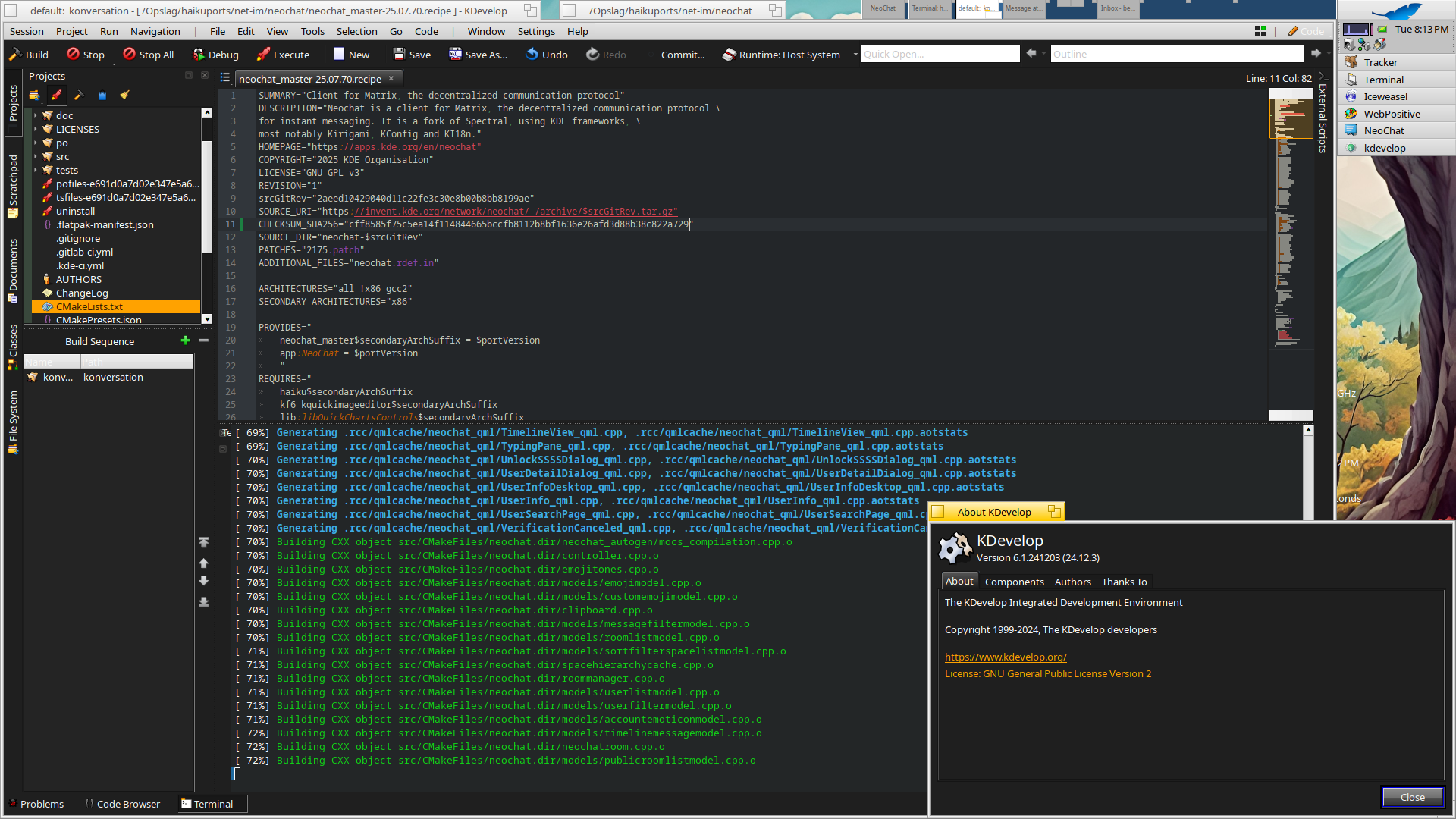Open Components tab in About KDevelop
The image size is (1456, 819).
[1014, 582]
